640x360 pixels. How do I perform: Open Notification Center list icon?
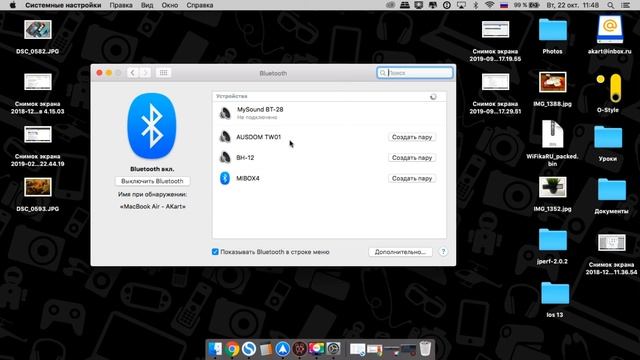[625, 5]
